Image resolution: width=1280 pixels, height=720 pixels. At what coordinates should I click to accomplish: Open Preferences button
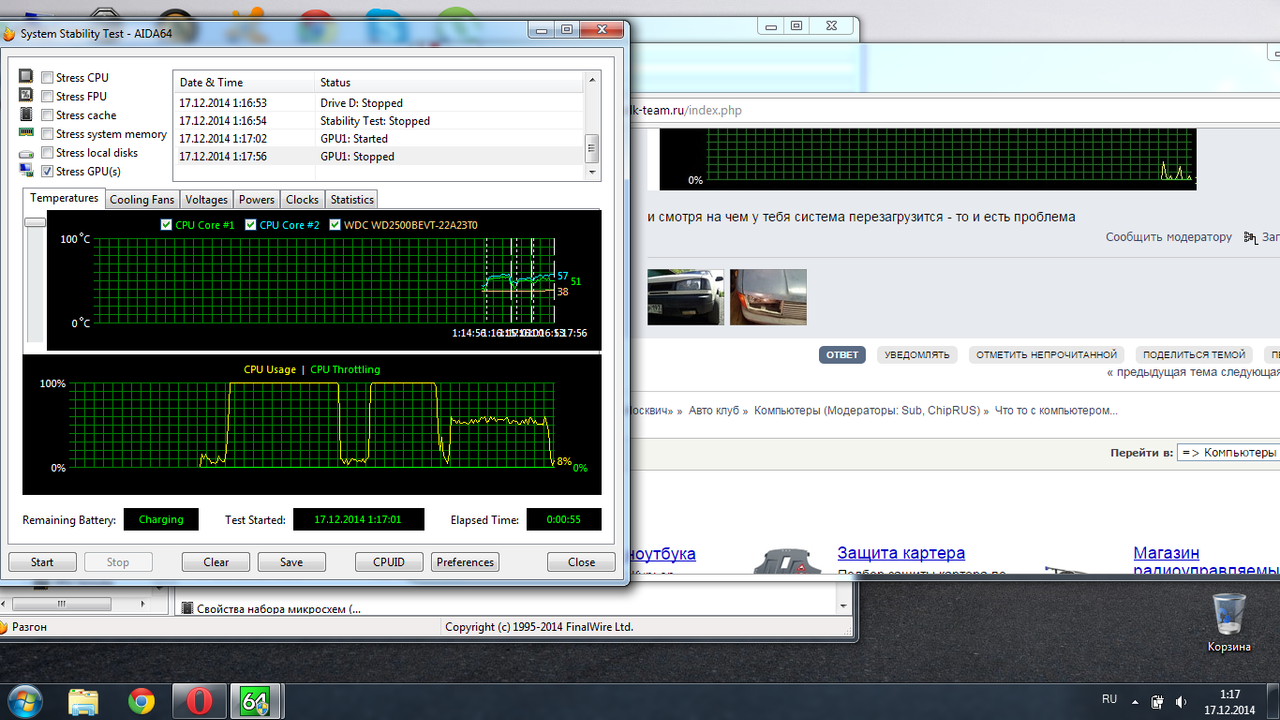465,562
